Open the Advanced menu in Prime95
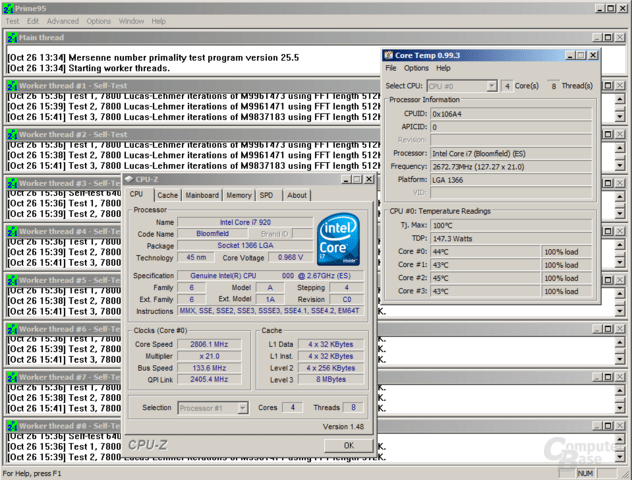The image size is (632, 480). pos(63,21)
